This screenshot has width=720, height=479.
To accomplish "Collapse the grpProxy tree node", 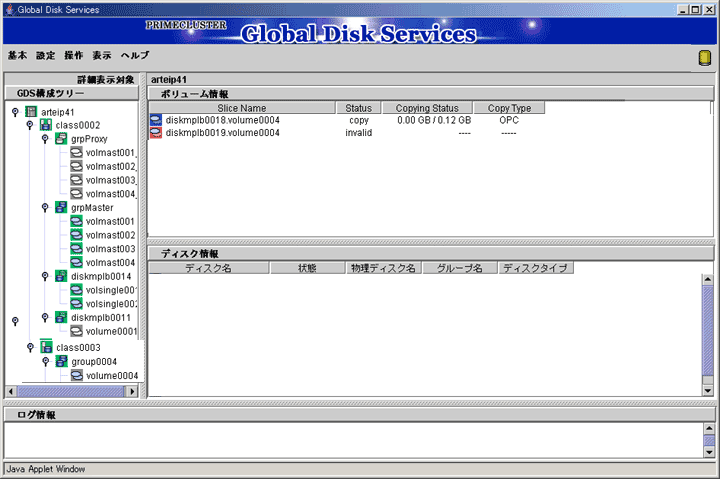I will [x=45, y=139].
